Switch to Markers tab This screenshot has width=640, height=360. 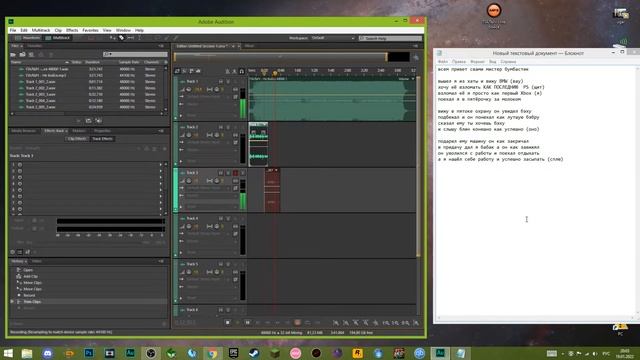coord(79,131)
